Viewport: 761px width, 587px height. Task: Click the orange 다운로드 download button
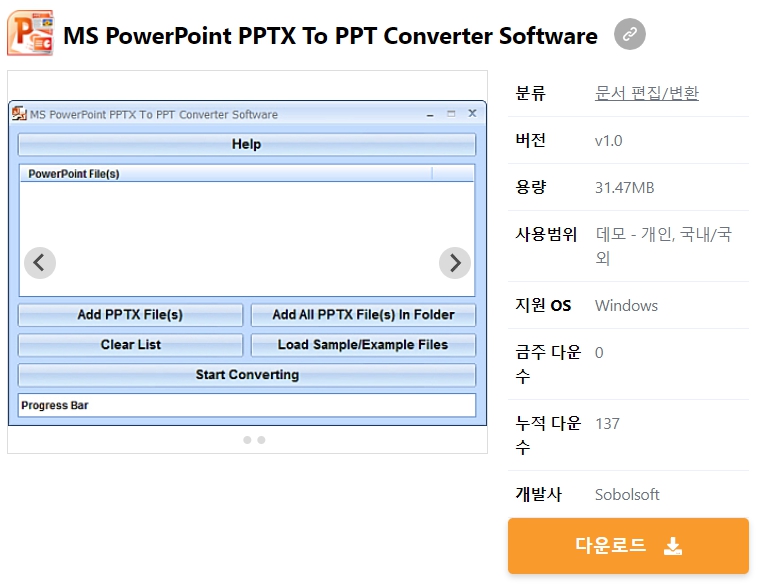pos(628,546)
